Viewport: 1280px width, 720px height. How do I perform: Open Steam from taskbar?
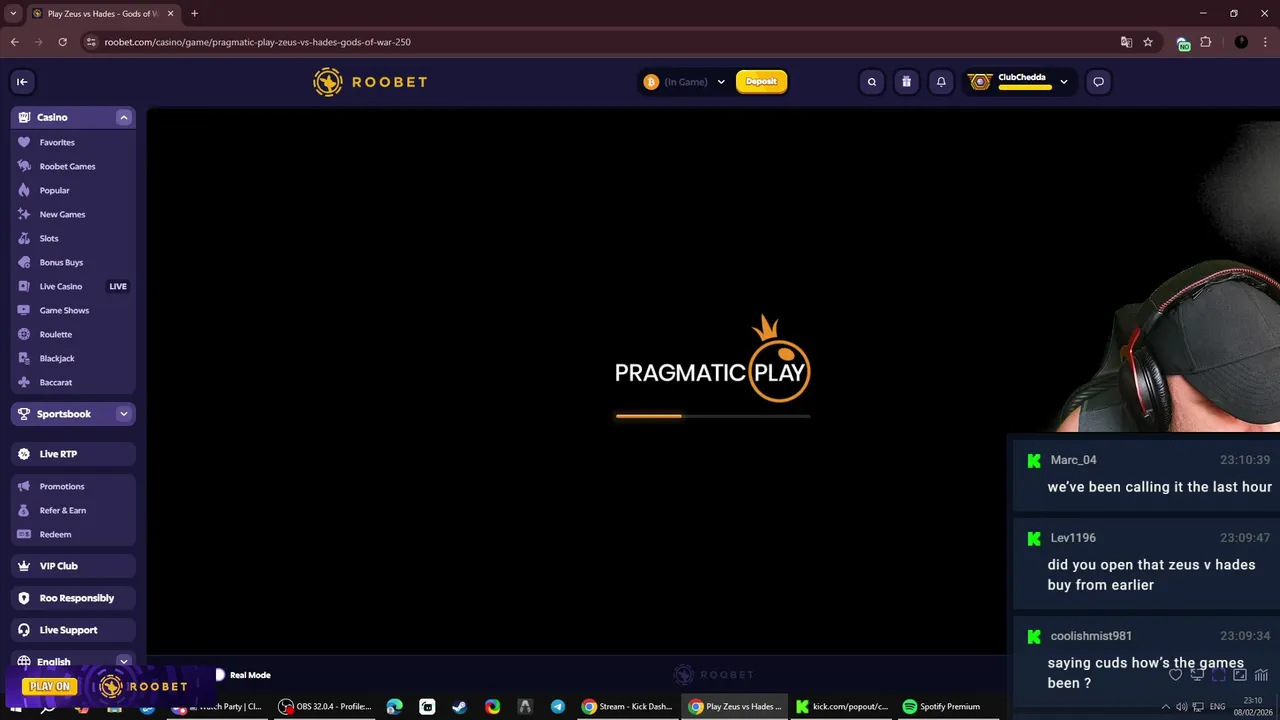pyautogui.click(x=459, y=706)
